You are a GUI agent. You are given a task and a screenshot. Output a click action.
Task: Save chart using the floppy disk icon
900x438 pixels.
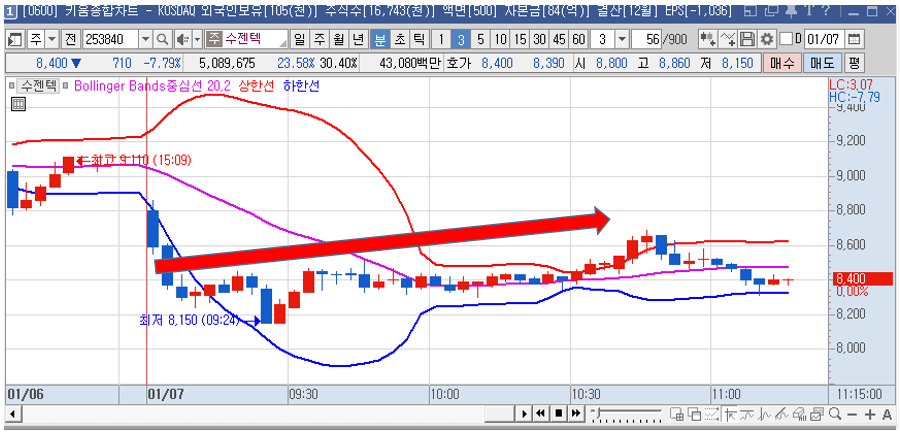click(747, 40)
